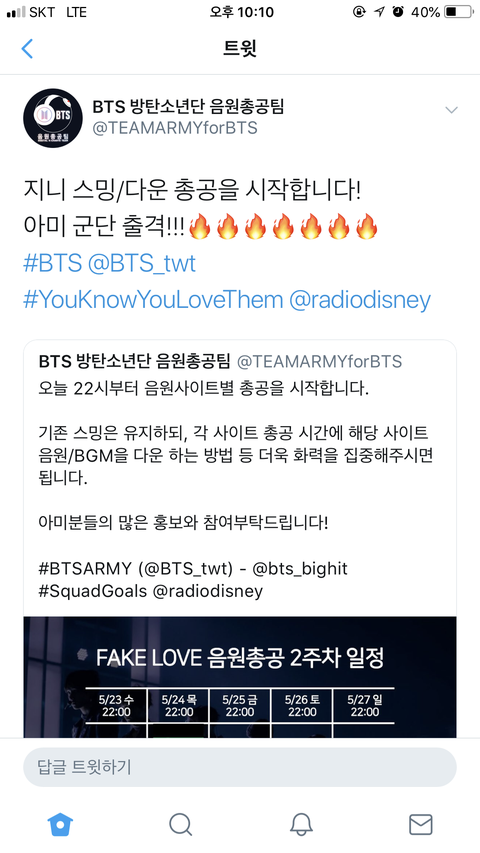The width and height of the screenshot is (480, 853).
Task: Open the @TEAMARMYforBTS handle under author name
Action: (175, 128)
